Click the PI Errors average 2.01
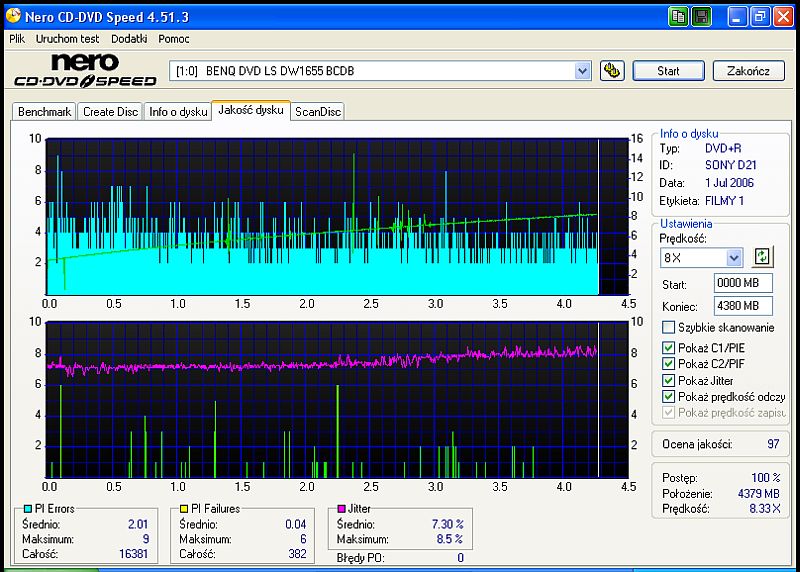Viewport: 800px width, 572px height. [138, 524]
